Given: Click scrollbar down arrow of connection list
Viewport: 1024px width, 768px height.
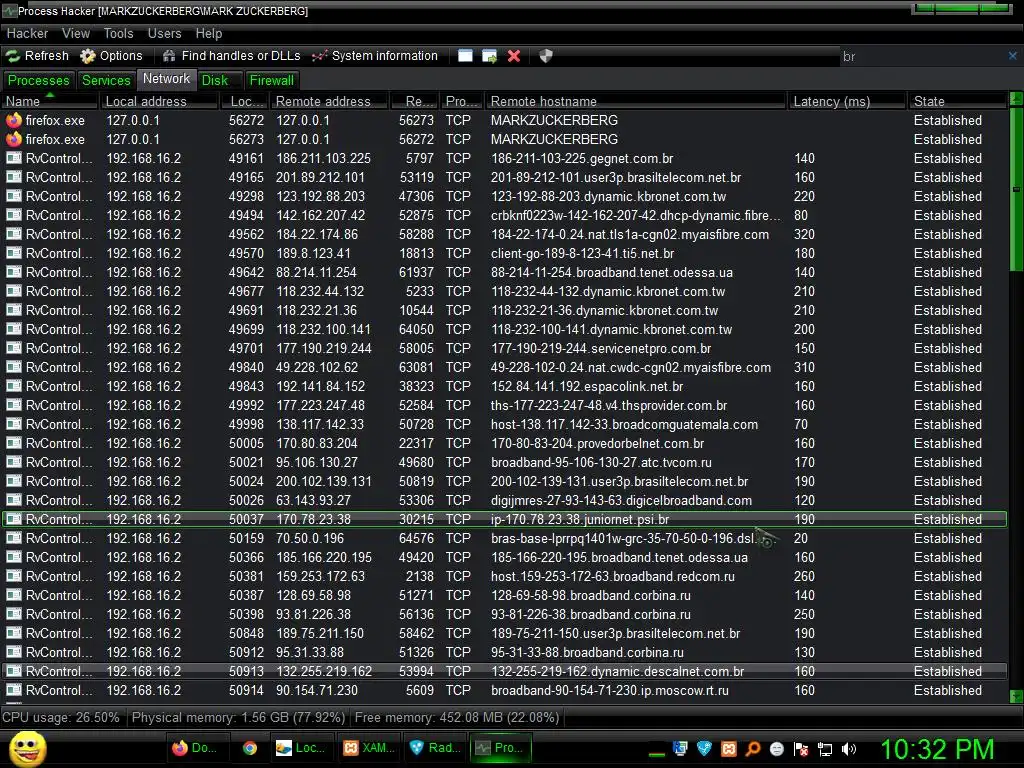Looking at the screenshot, I should [1016, 696].
